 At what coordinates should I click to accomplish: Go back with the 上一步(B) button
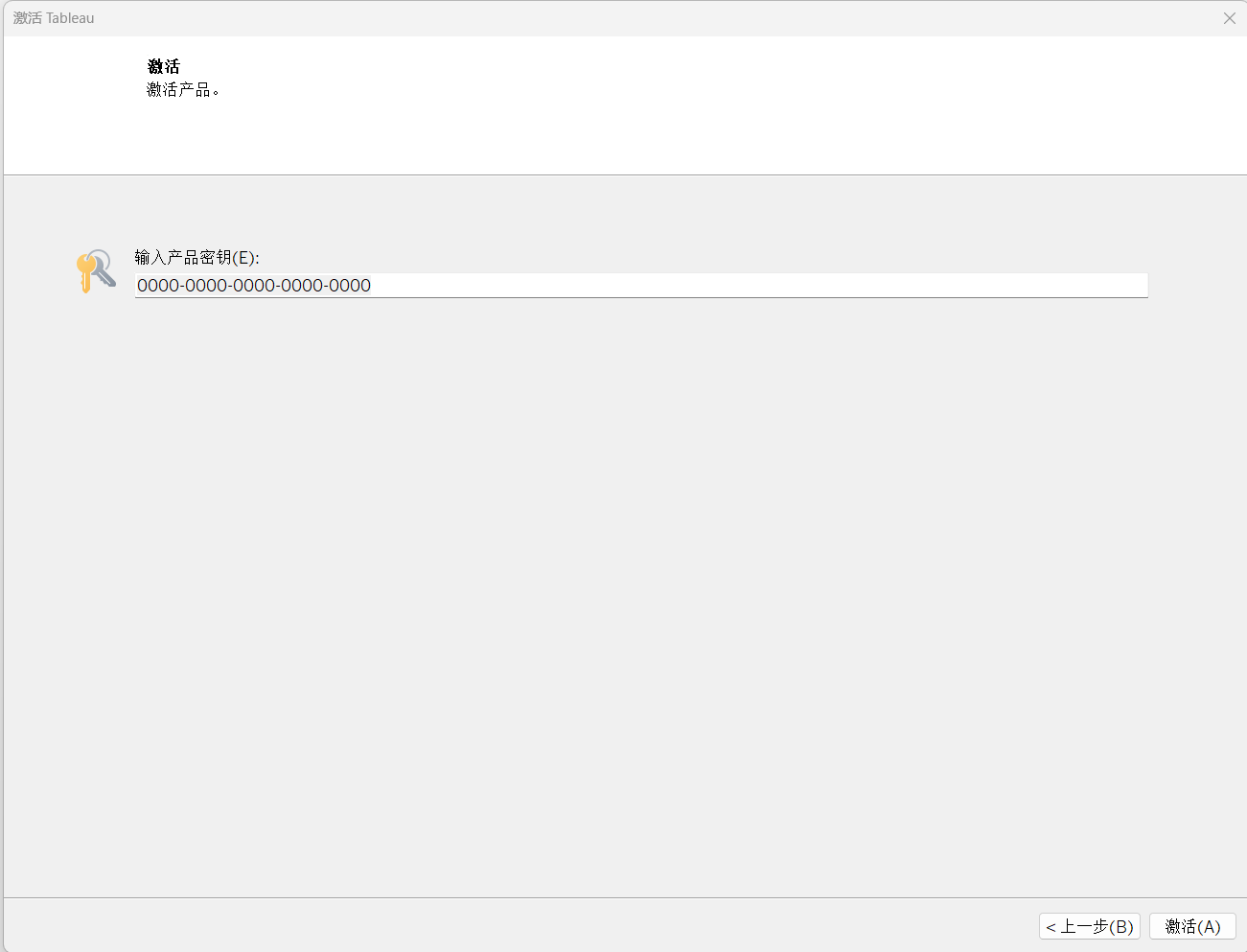(x=1090, y=926)
